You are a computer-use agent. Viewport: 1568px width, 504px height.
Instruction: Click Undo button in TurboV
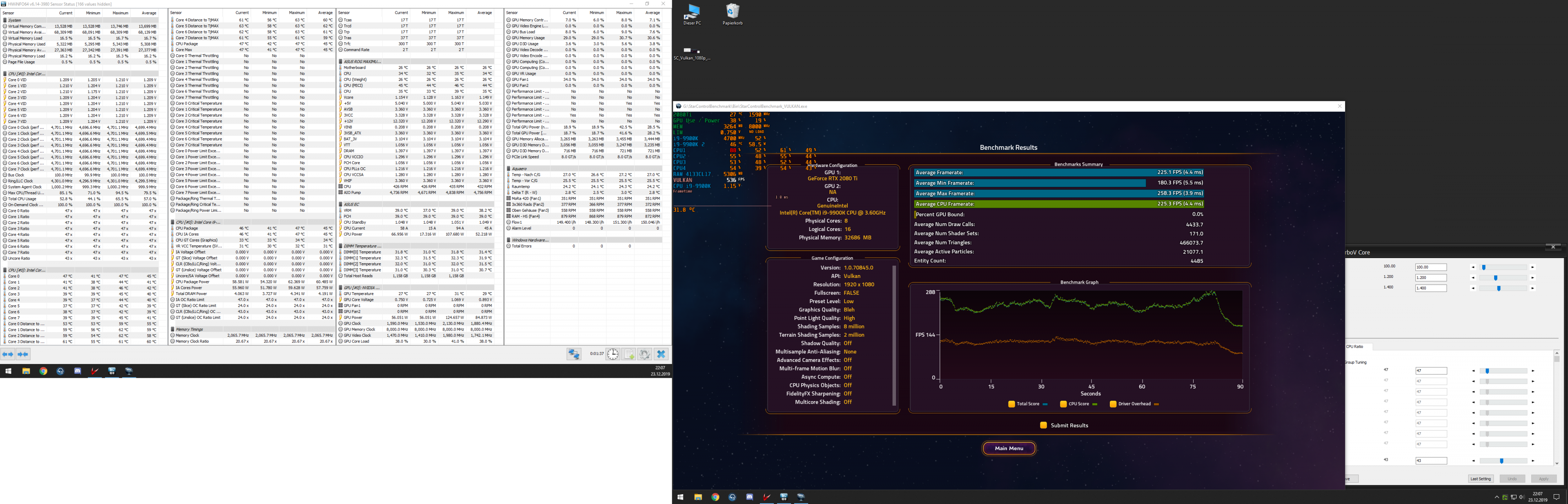coord(1512,478)
